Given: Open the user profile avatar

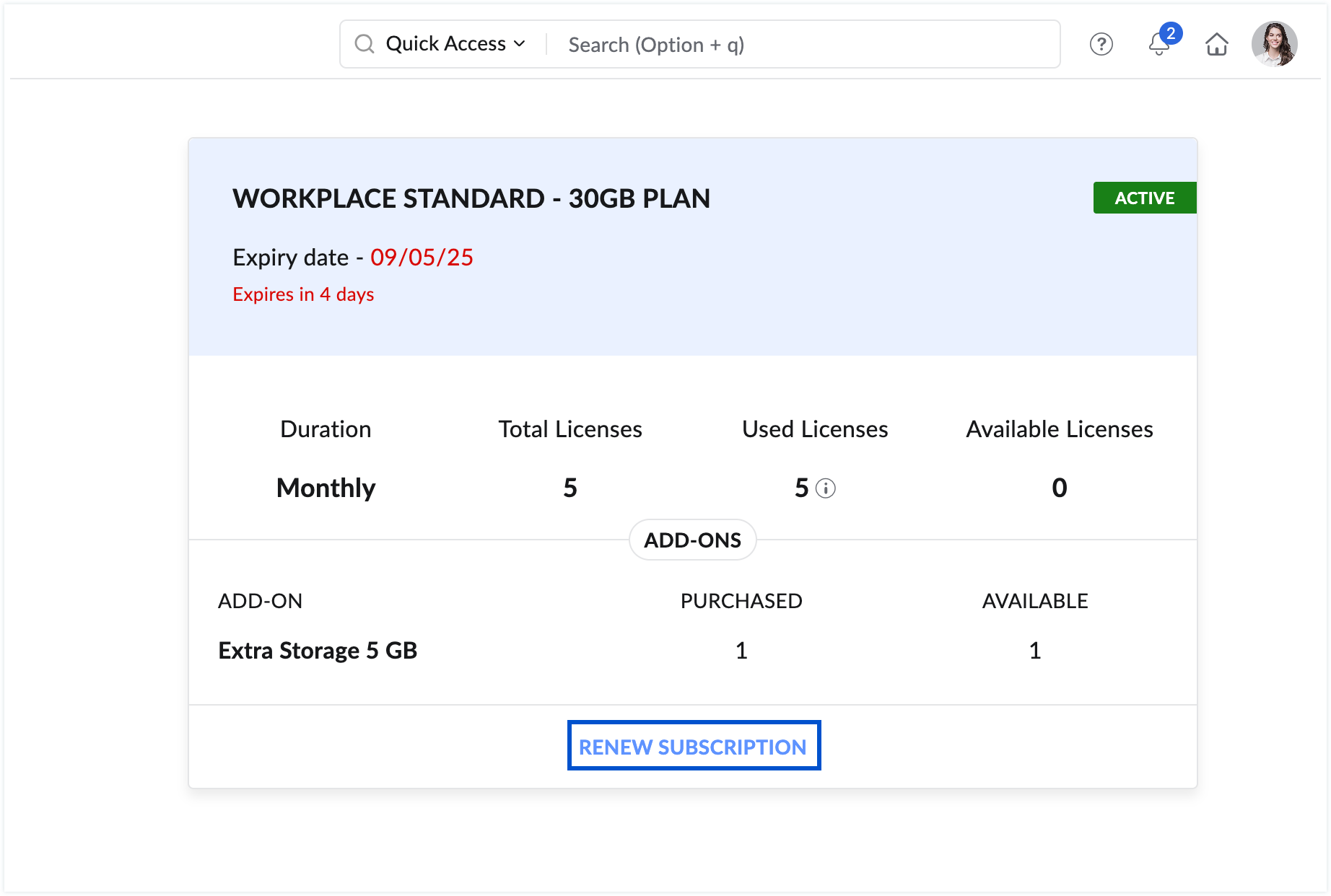Looking at the screenshot, I should click(x=1274, y=44).
